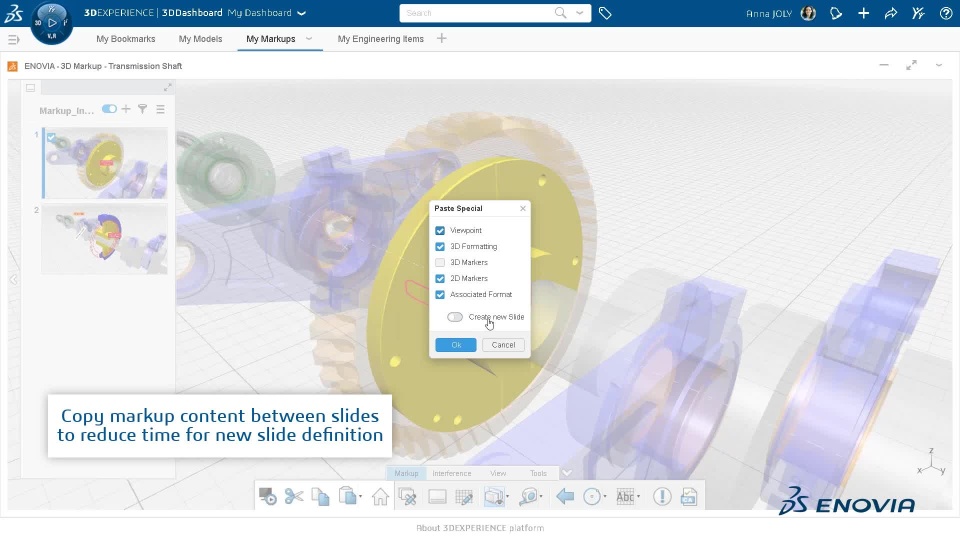Expand the measure tool dropdown arrow

click(541, 497)
